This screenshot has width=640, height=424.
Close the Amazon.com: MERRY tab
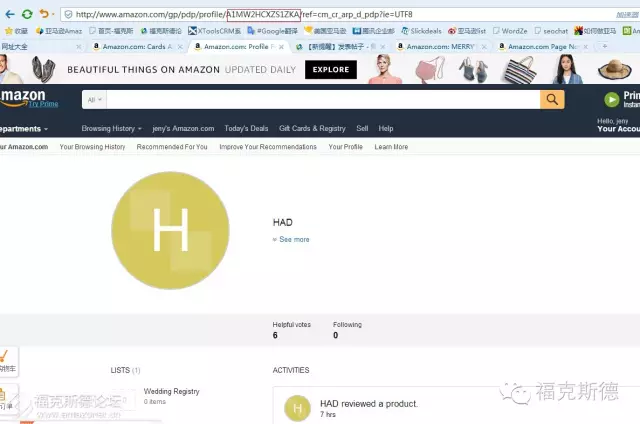484,47
